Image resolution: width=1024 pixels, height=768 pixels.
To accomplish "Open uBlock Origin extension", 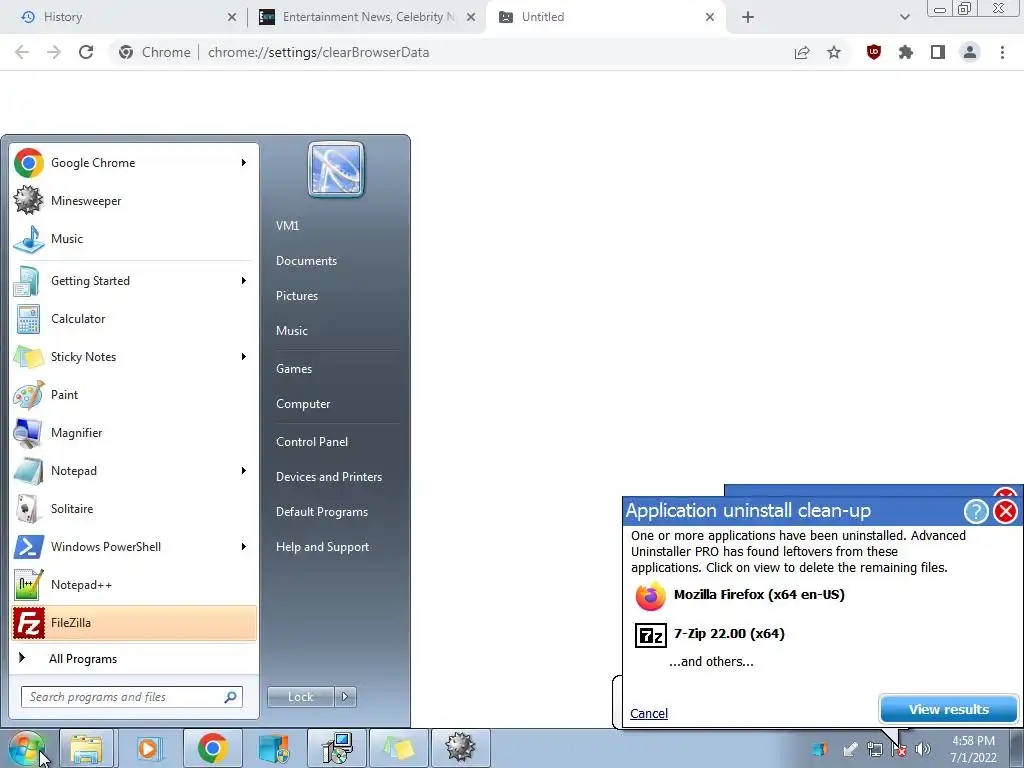I will click(x=874, y=52).
